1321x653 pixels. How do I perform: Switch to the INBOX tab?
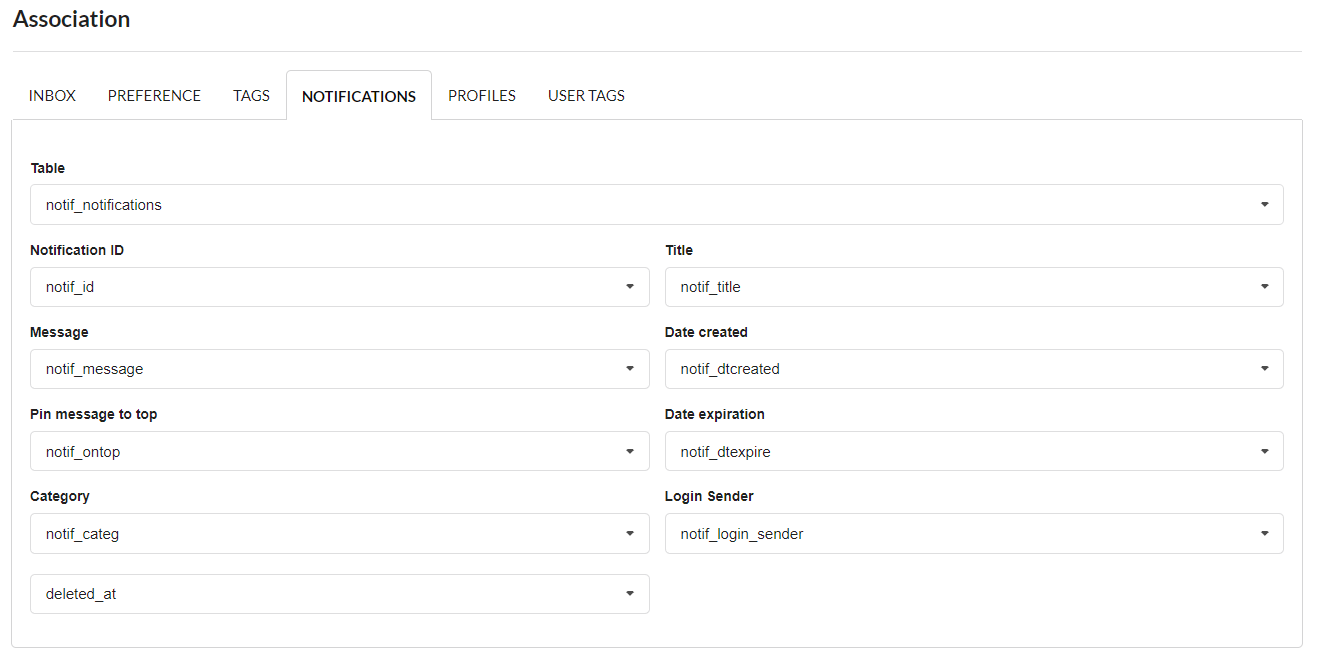pos(52,96)
